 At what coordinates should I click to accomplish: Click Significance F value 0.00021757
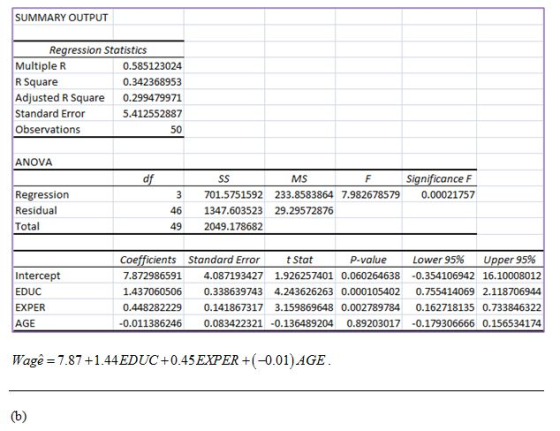[448, 195]
